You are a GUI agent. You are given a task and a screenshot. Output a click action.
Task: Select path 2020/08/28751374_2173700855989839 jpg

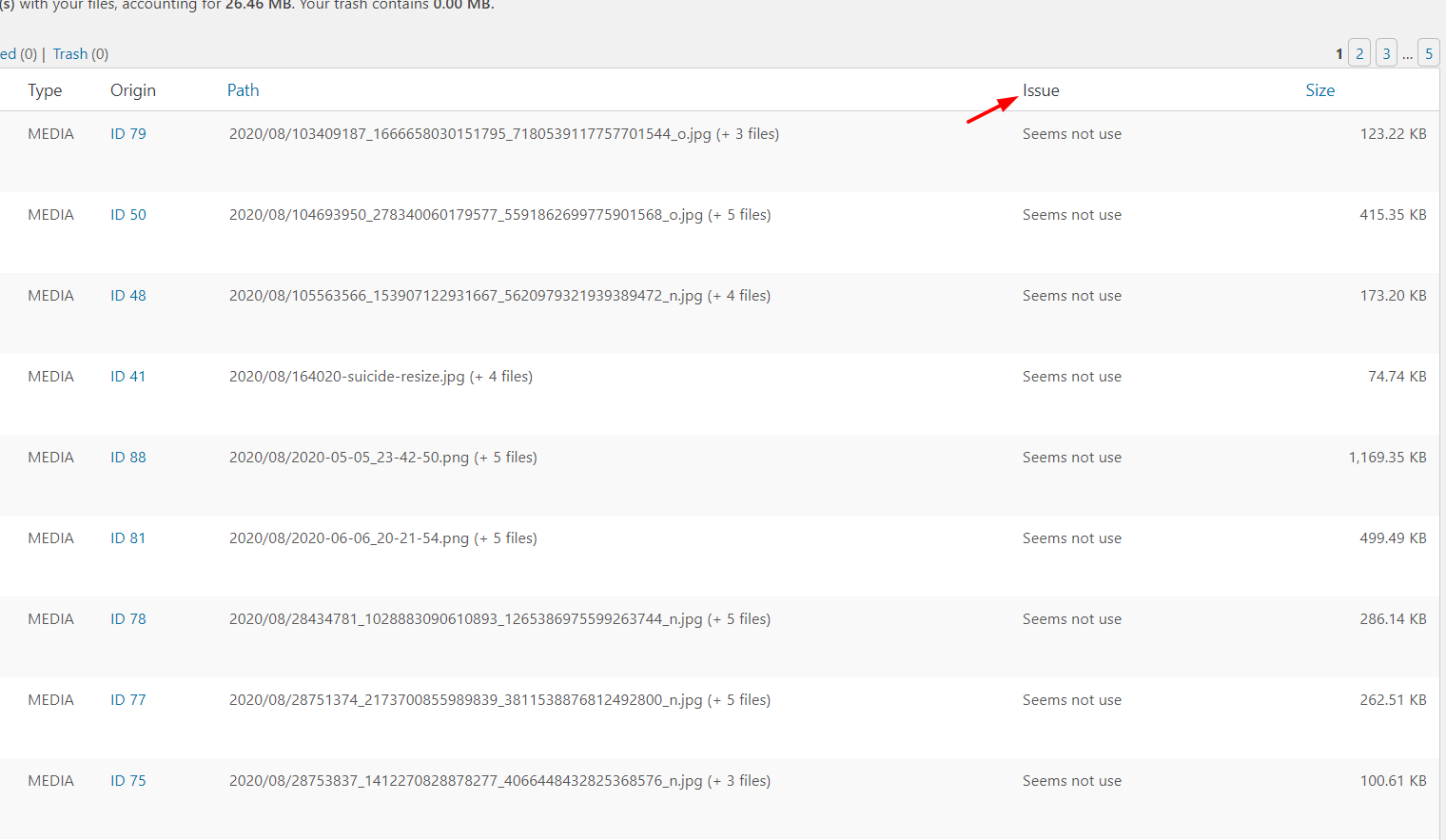click(499, 700)
